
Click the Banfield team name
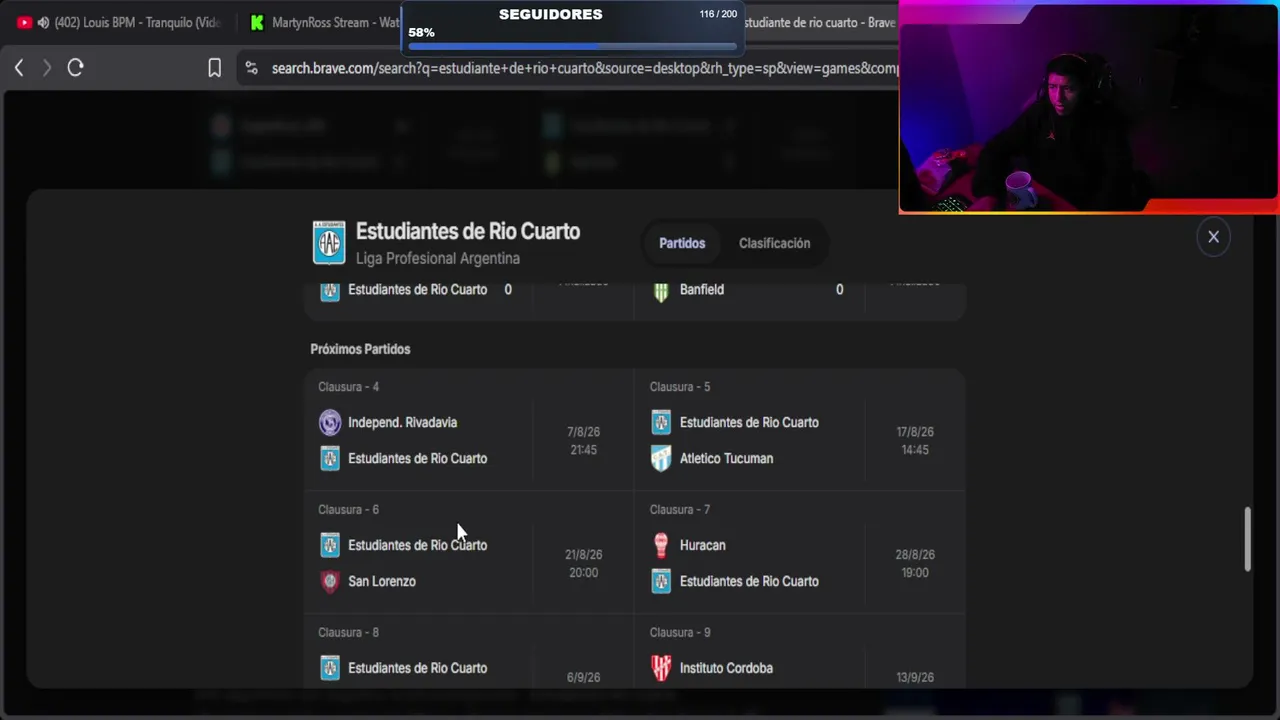click(702, 289)
